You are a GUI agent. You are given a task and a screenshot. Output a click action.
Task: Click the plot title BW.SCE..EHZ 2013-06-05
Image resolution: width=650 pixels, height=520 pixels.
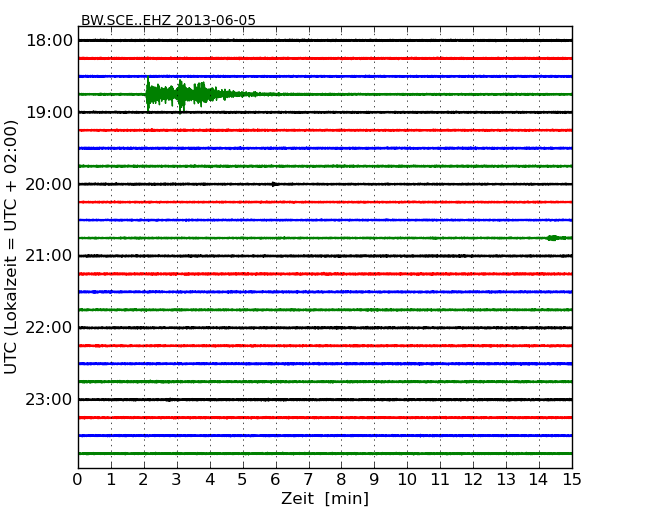coord(168,20)
